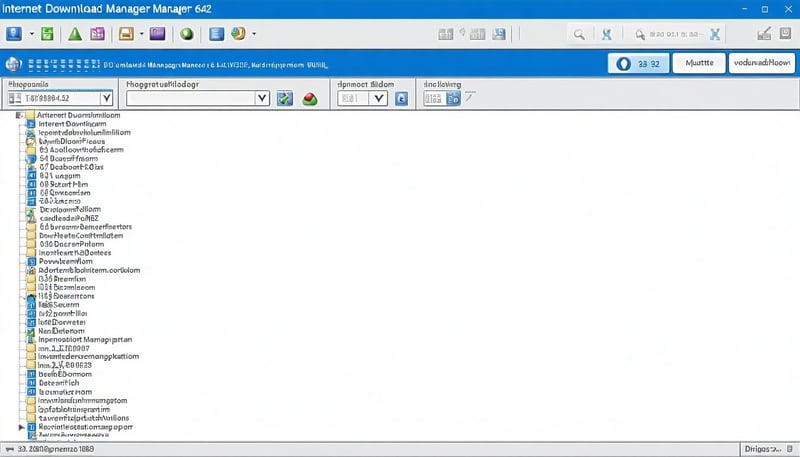Open dropdown arrow beside blue monitor icon
Viewport: 800px width, 457px height.
pos(31,34)
